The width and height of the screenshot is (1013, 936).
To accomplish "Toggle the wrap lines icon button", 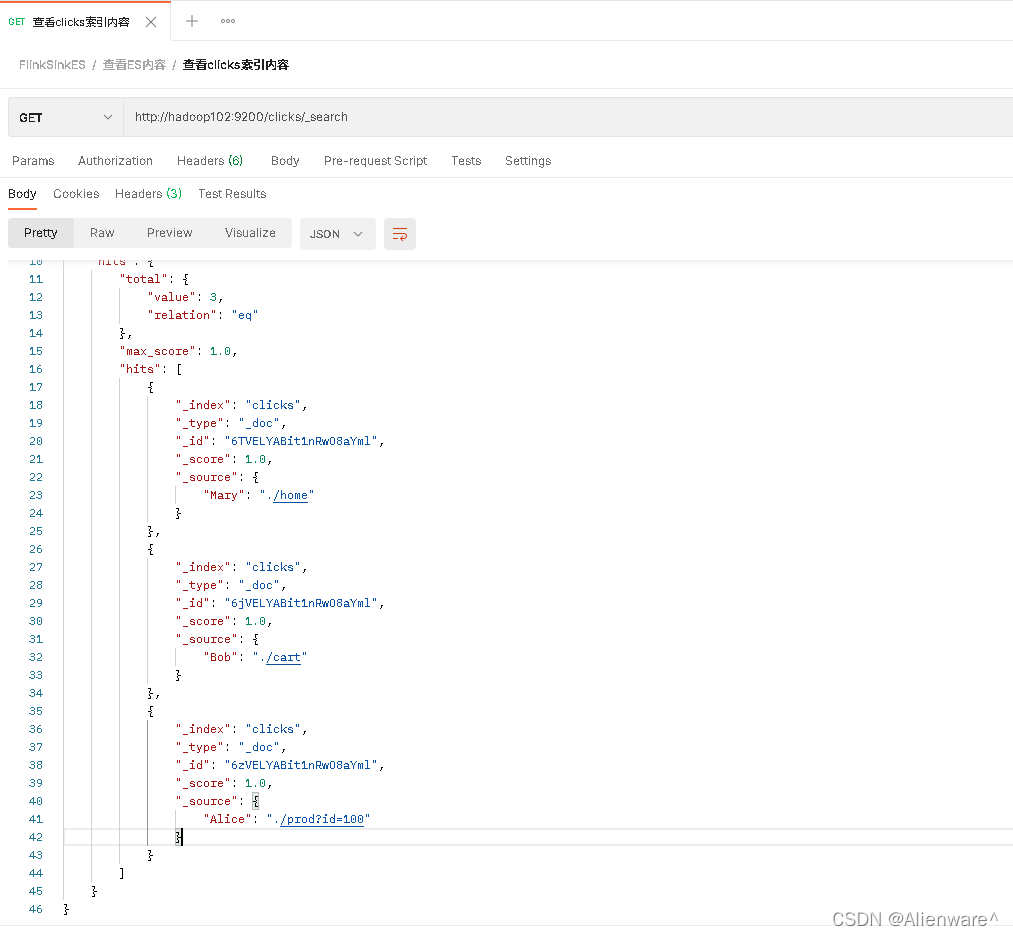I will pyautogui.click(x=400, y=234).
